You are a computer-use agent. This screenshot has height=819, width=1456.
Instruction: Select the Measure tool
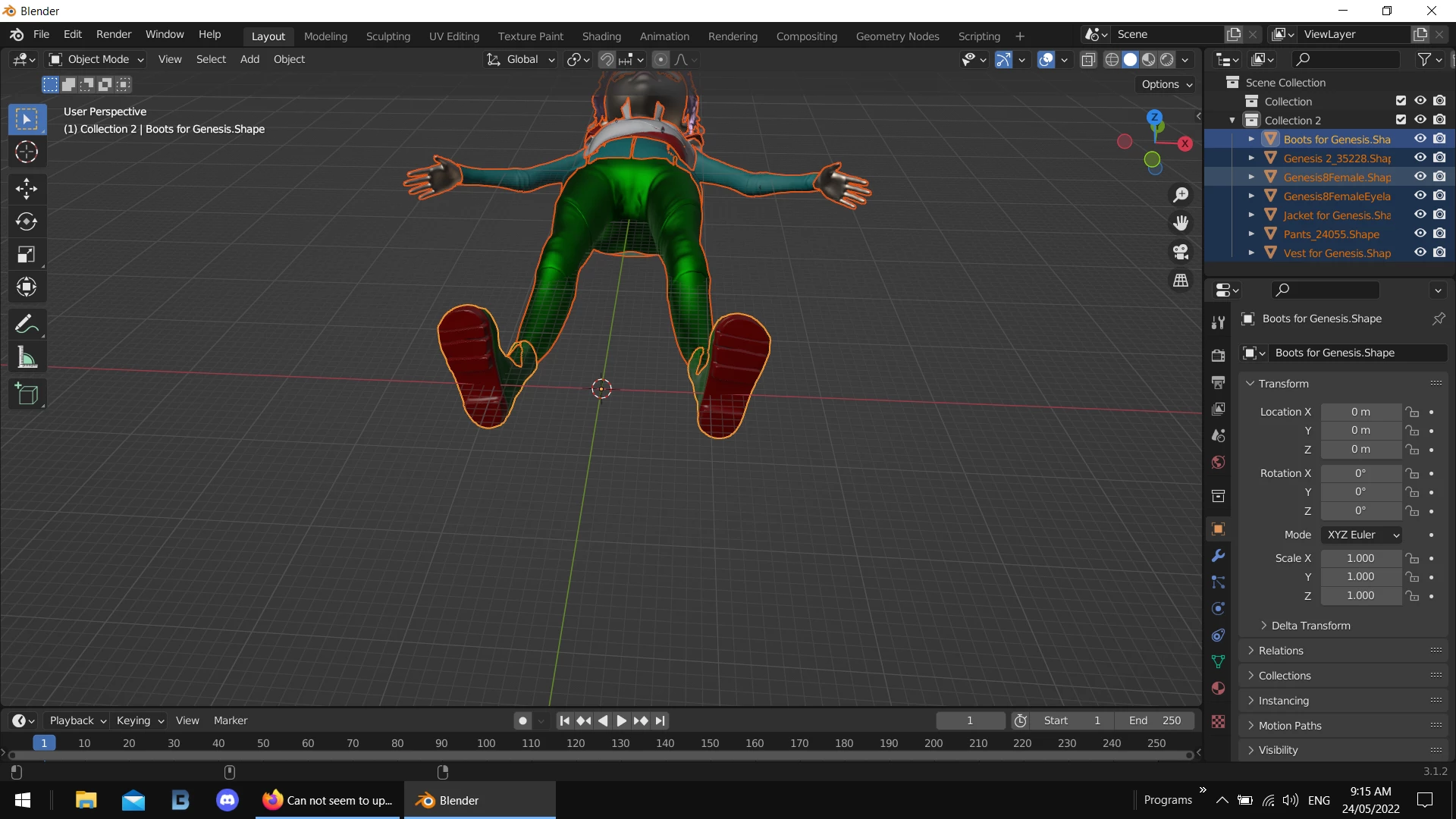(x=27, y=358)
